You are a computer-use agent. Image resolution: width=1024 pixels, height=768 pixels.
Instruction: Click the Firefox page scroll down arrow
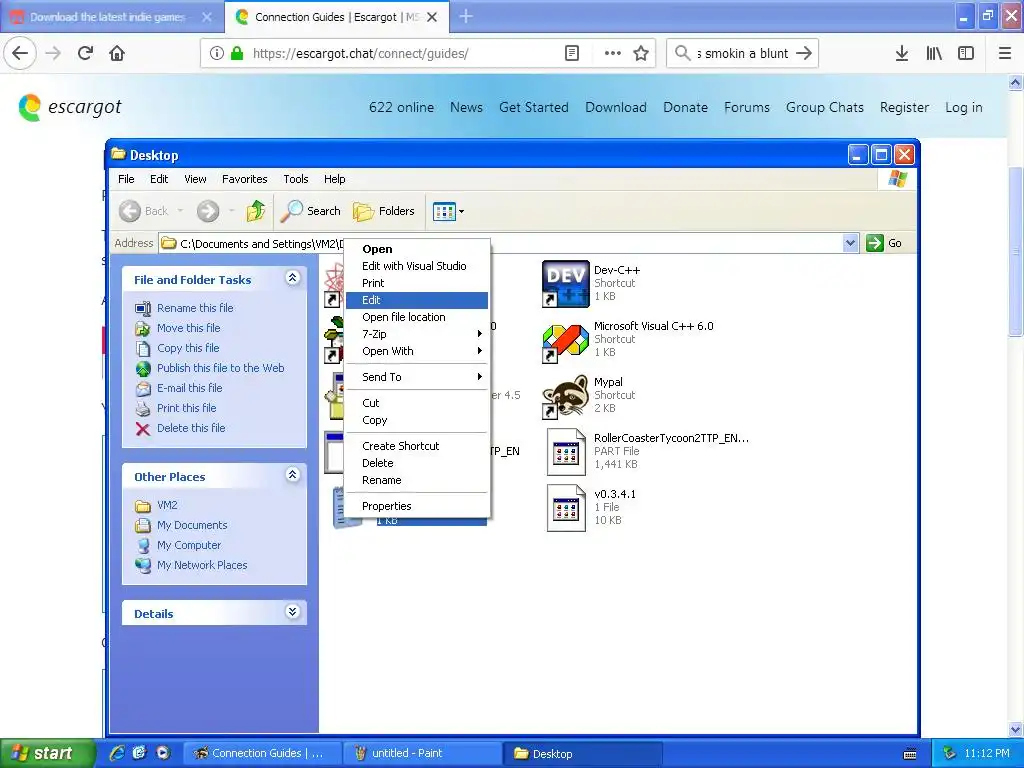(x=1016, y=728)
